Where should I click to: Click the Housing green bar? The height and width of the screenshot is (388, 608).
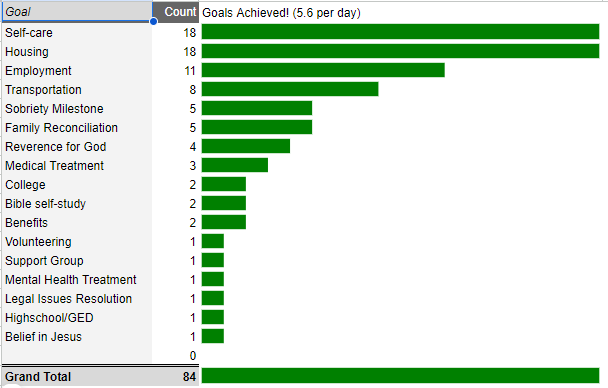coord(401,51)
